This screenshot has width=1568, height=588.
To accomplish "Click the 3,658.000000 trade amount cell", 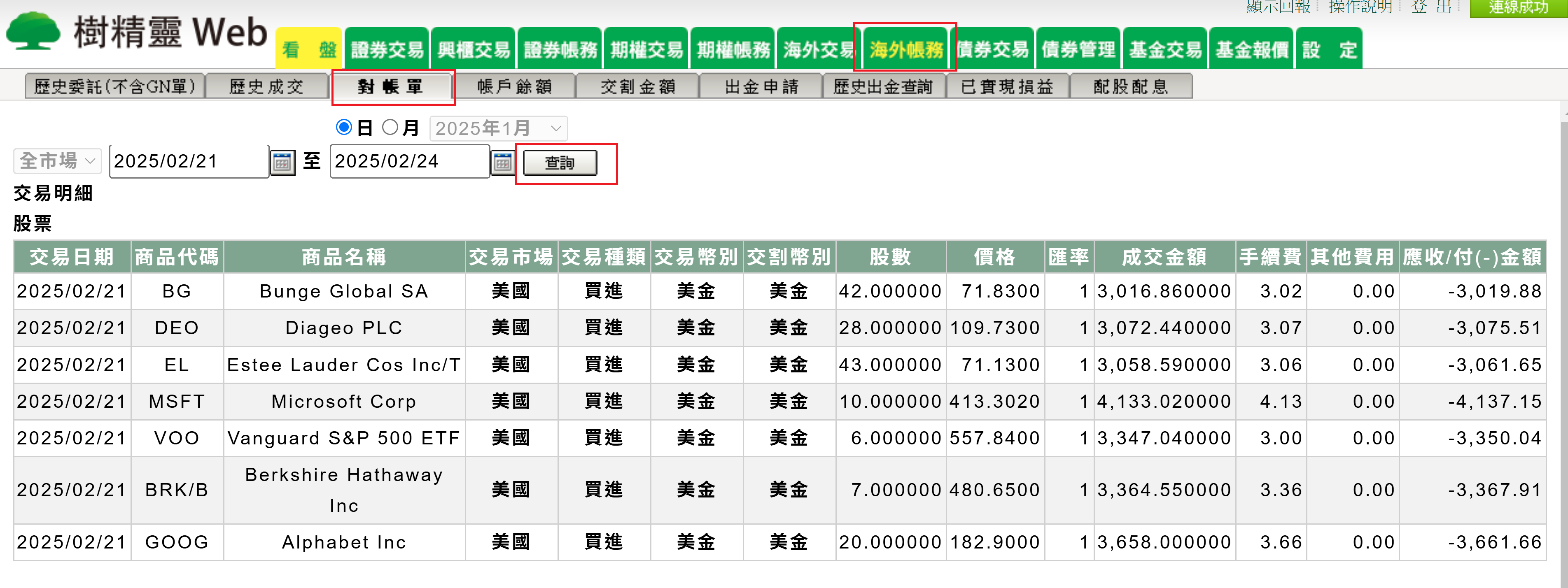I will (x=1164, y=542).
